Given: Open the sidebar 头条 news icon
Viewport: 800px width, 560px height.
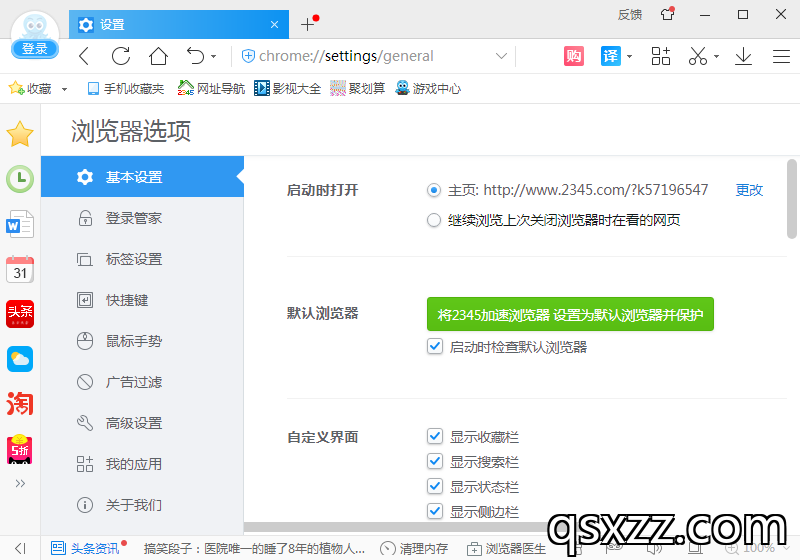Looking at the screenshot, I should tap(20, 314).
